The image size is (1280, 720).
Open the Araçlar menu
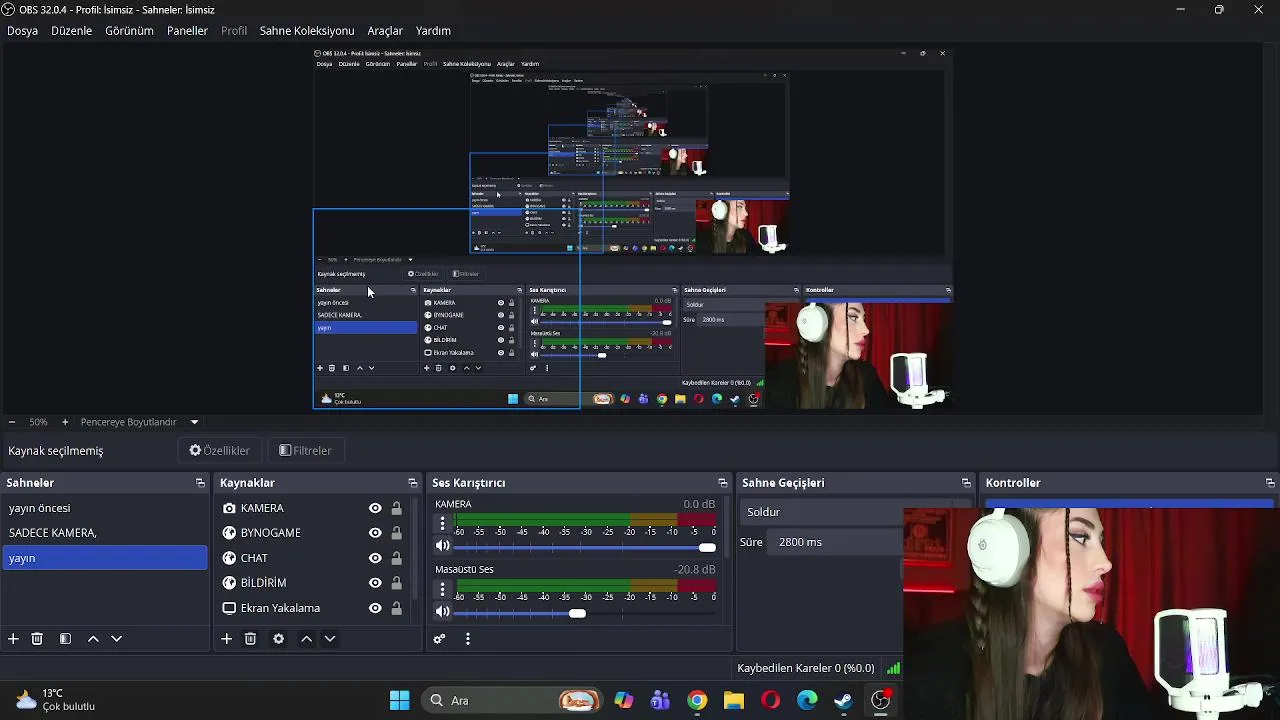coord(385,31)
